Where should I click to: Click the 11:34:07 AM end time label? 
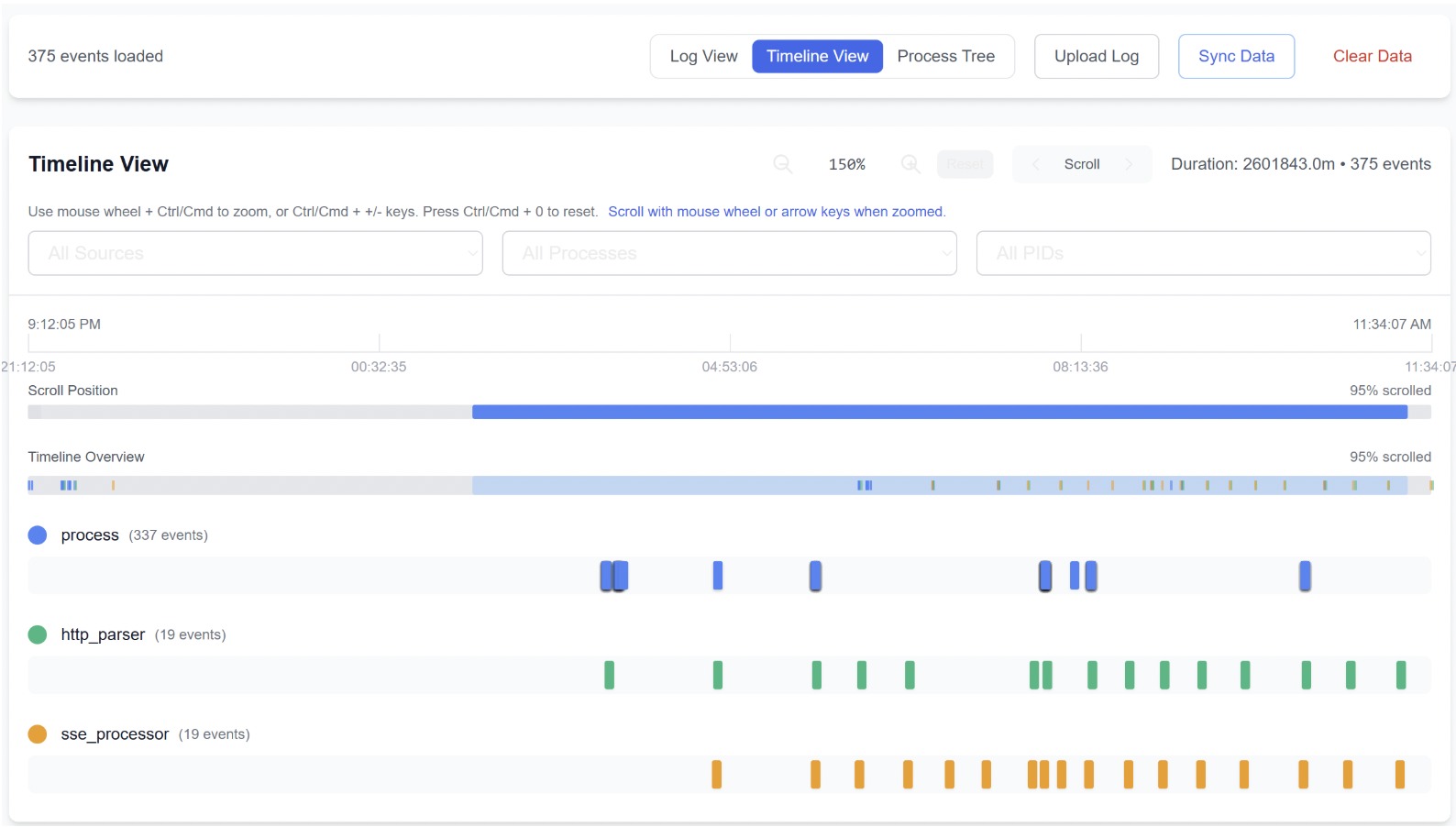(x=1392, y=325)
